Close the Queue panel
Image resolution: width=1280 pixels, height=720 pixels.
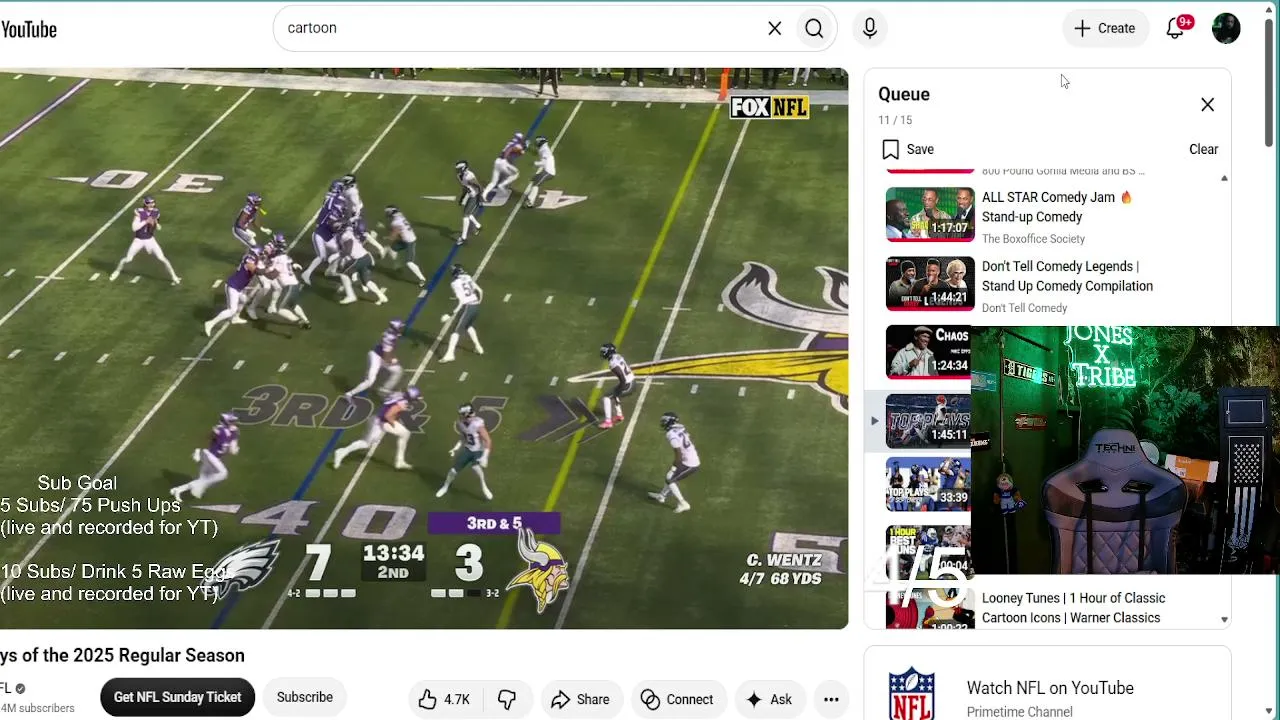pos(1207,105)
